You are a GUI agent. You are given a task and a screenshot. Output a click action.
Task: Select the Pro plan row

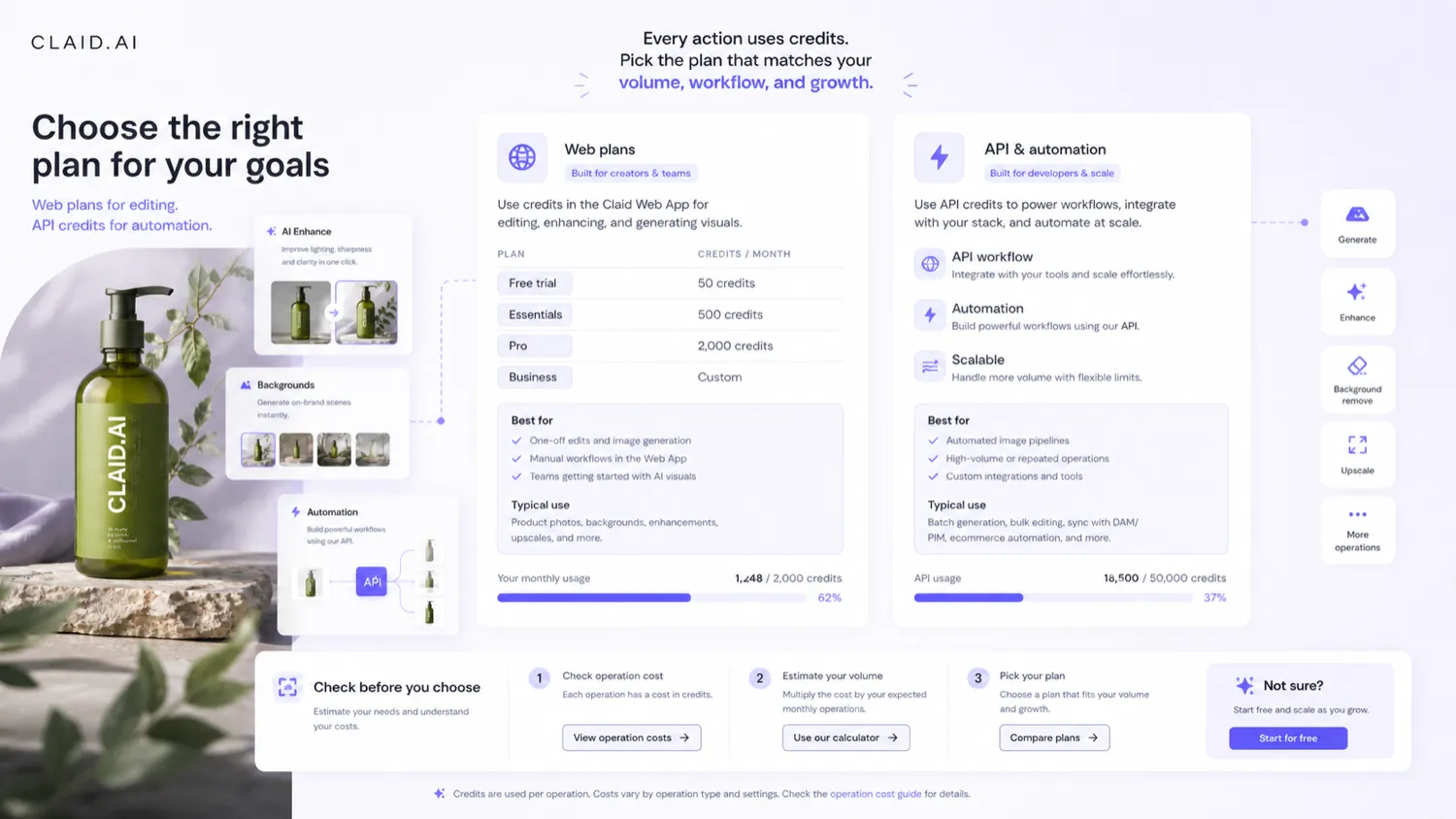670,345
